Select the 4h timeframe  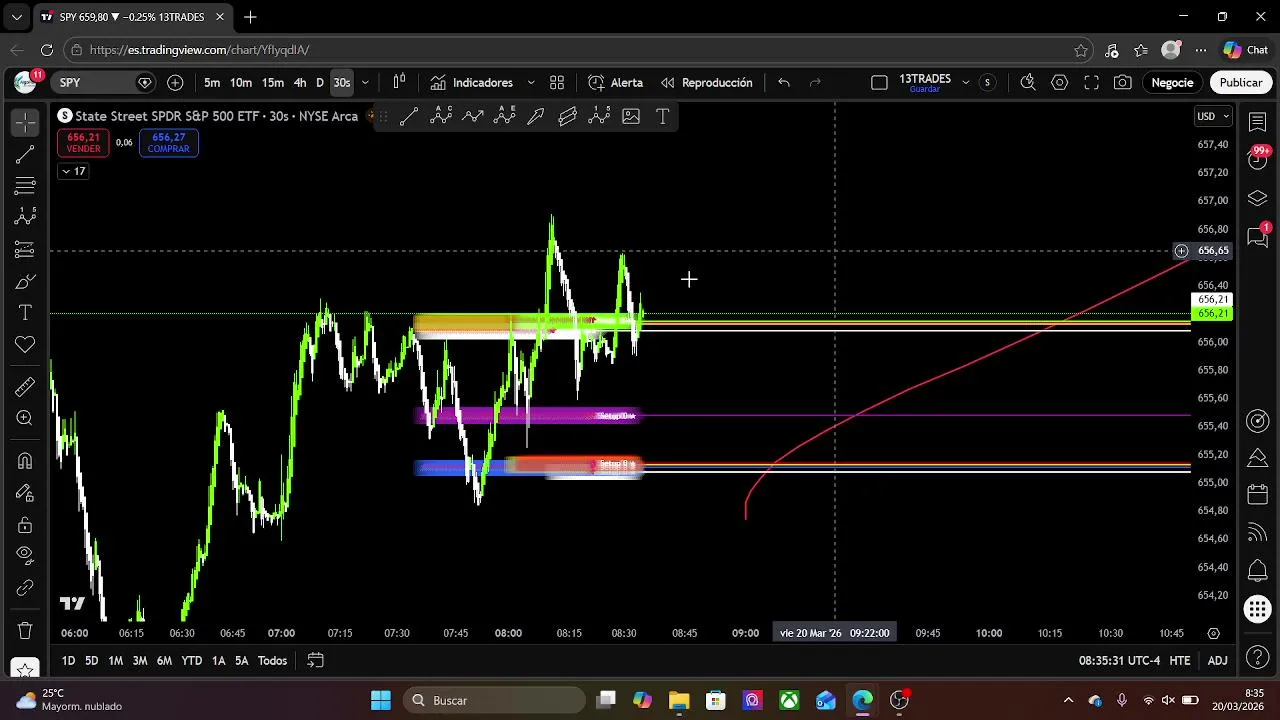click(x=300, y=82)
